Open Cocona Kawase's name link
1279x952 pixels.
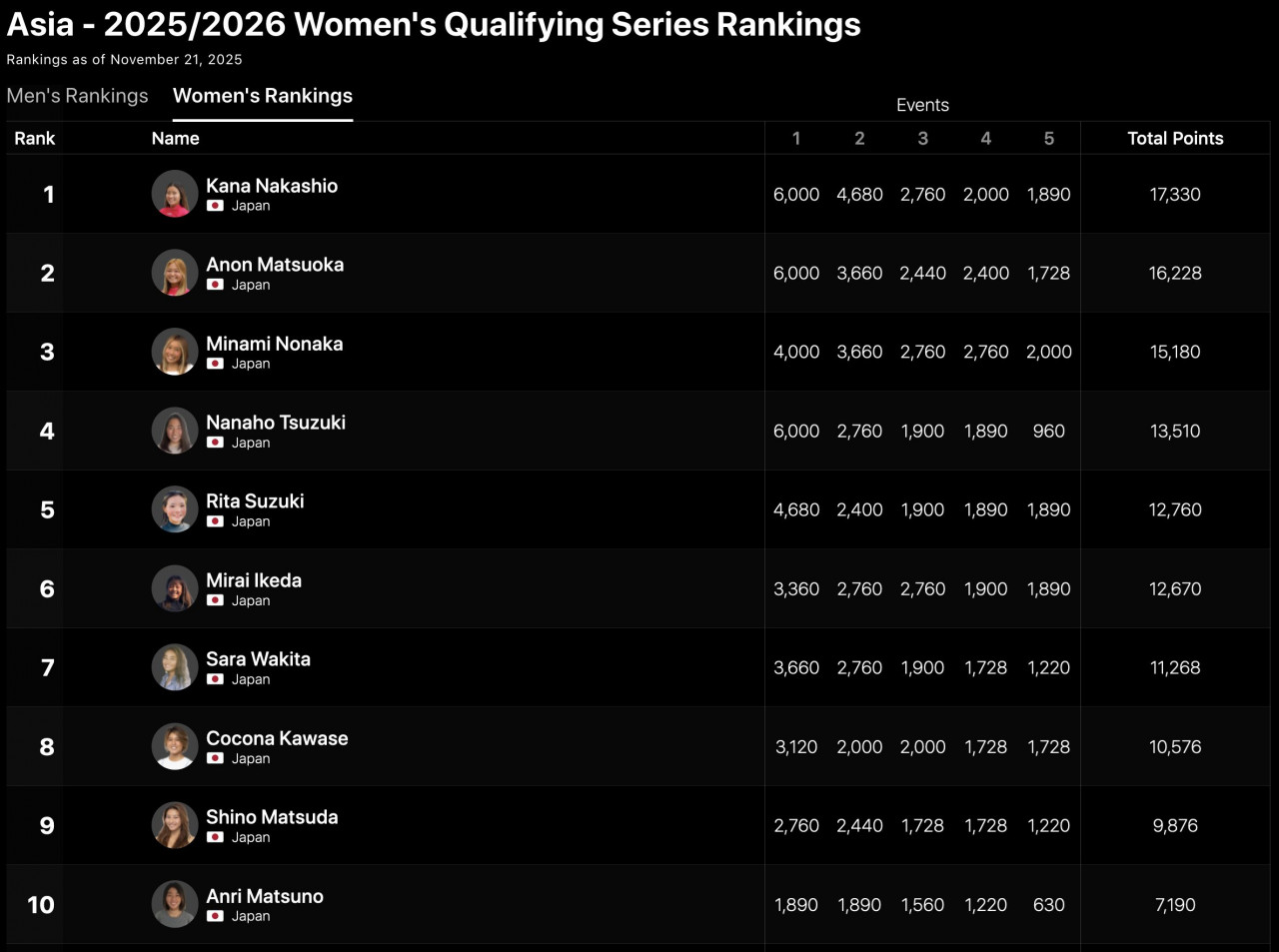tap(277, 738)
